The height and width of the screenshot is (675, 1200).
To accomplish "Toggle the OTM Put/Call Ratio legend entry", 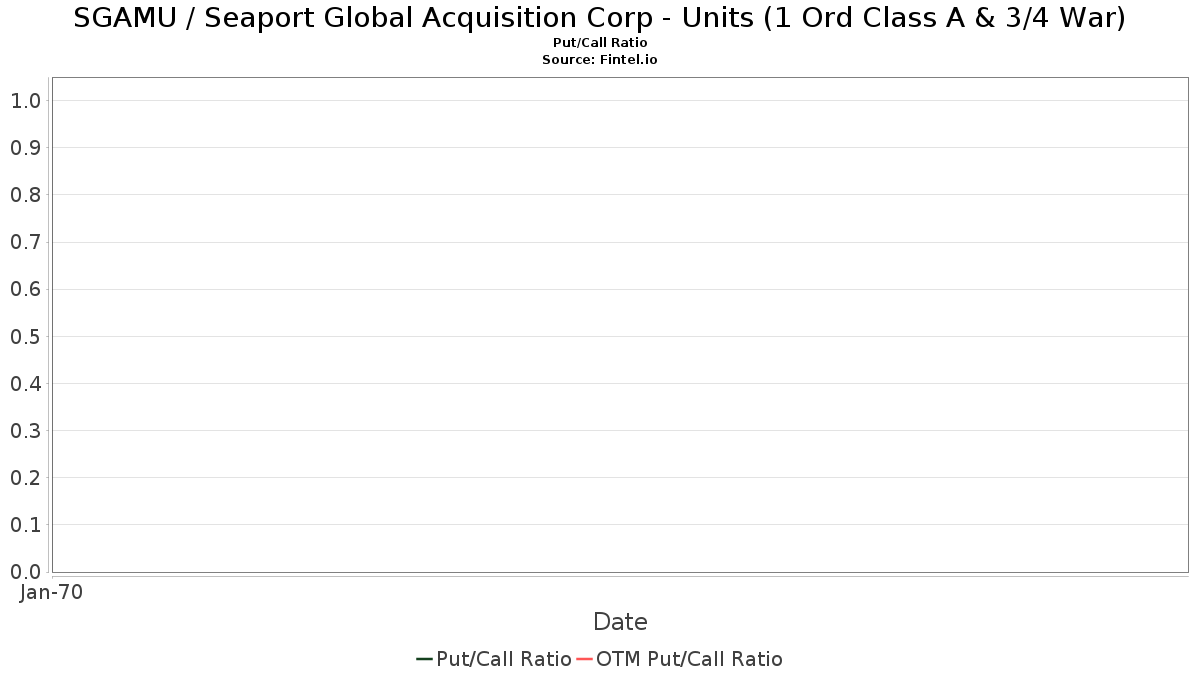I will click(689, 659).
